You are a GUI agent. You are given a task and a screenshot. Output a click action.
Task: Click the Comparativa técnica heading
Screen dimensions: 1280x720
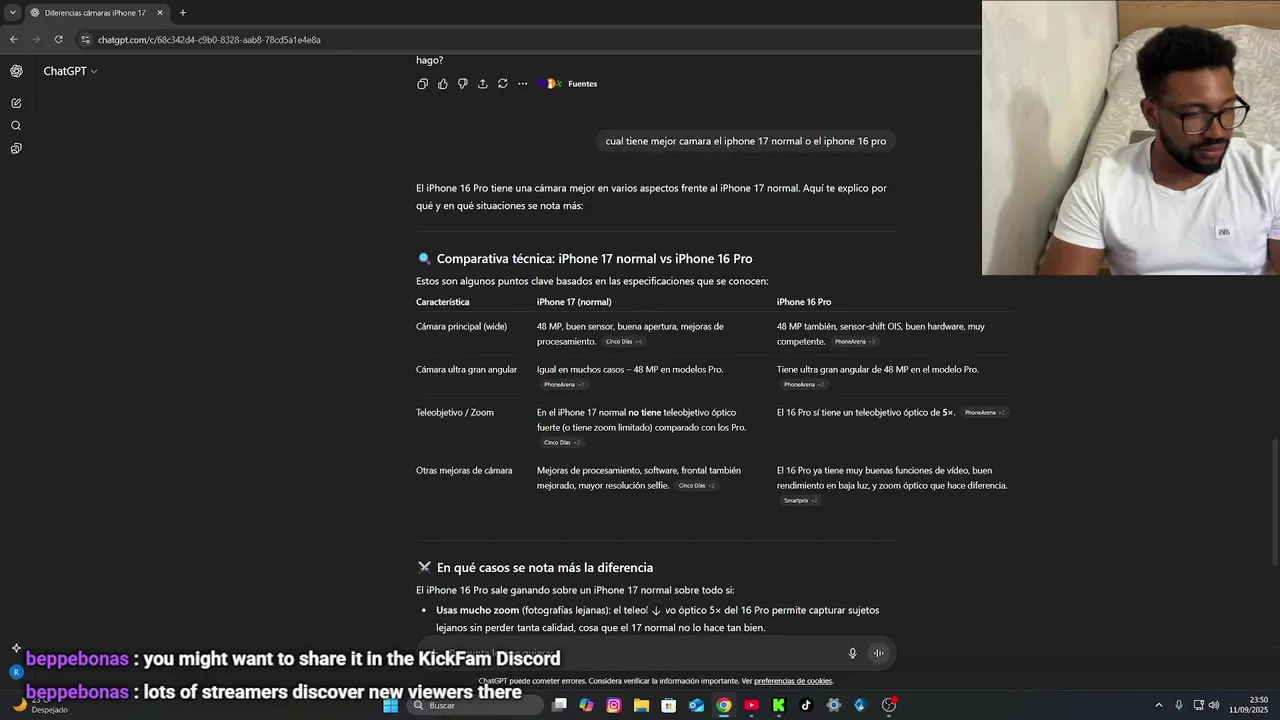pos(594,259)
